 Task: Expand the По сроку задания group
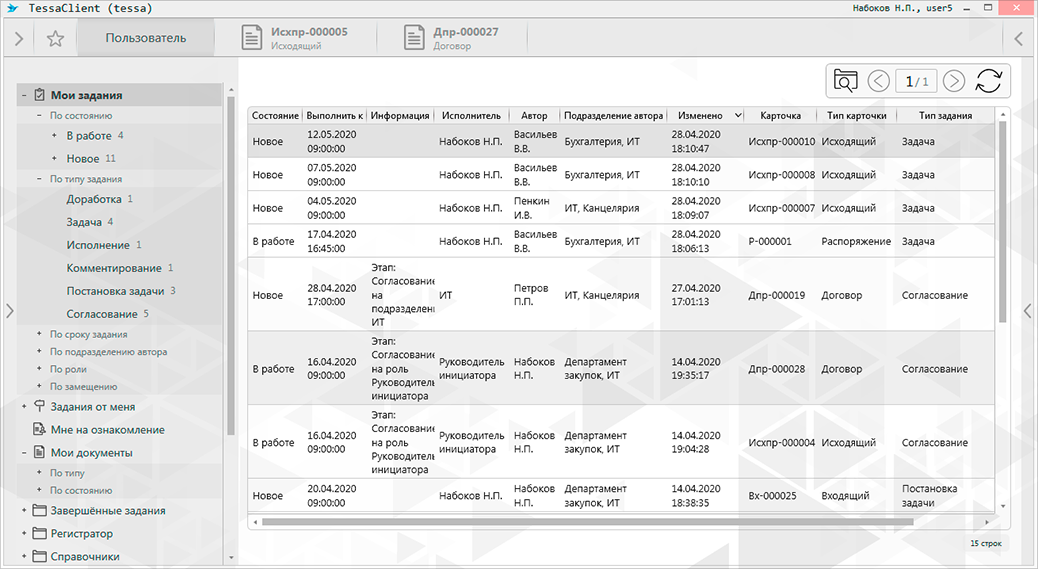pos(39,334)
